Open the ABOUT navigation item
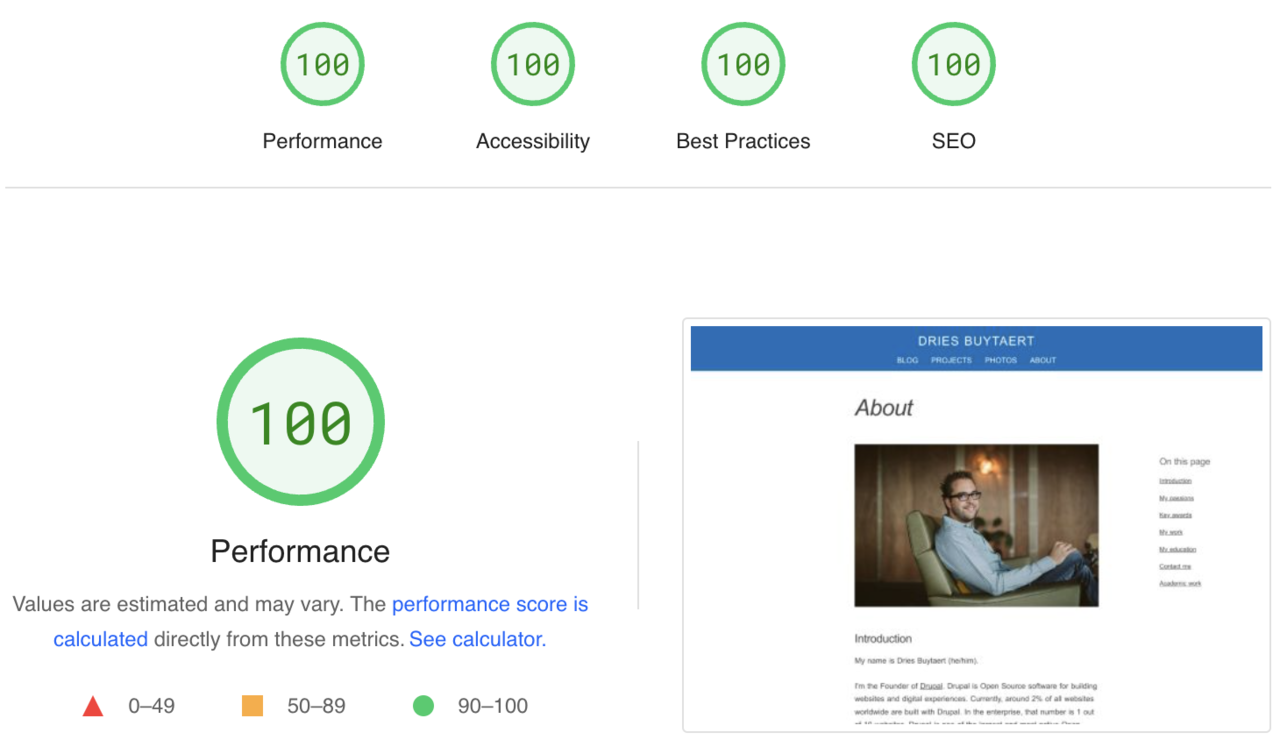This screenshot has width=1280, height=754. point(1043,361)
